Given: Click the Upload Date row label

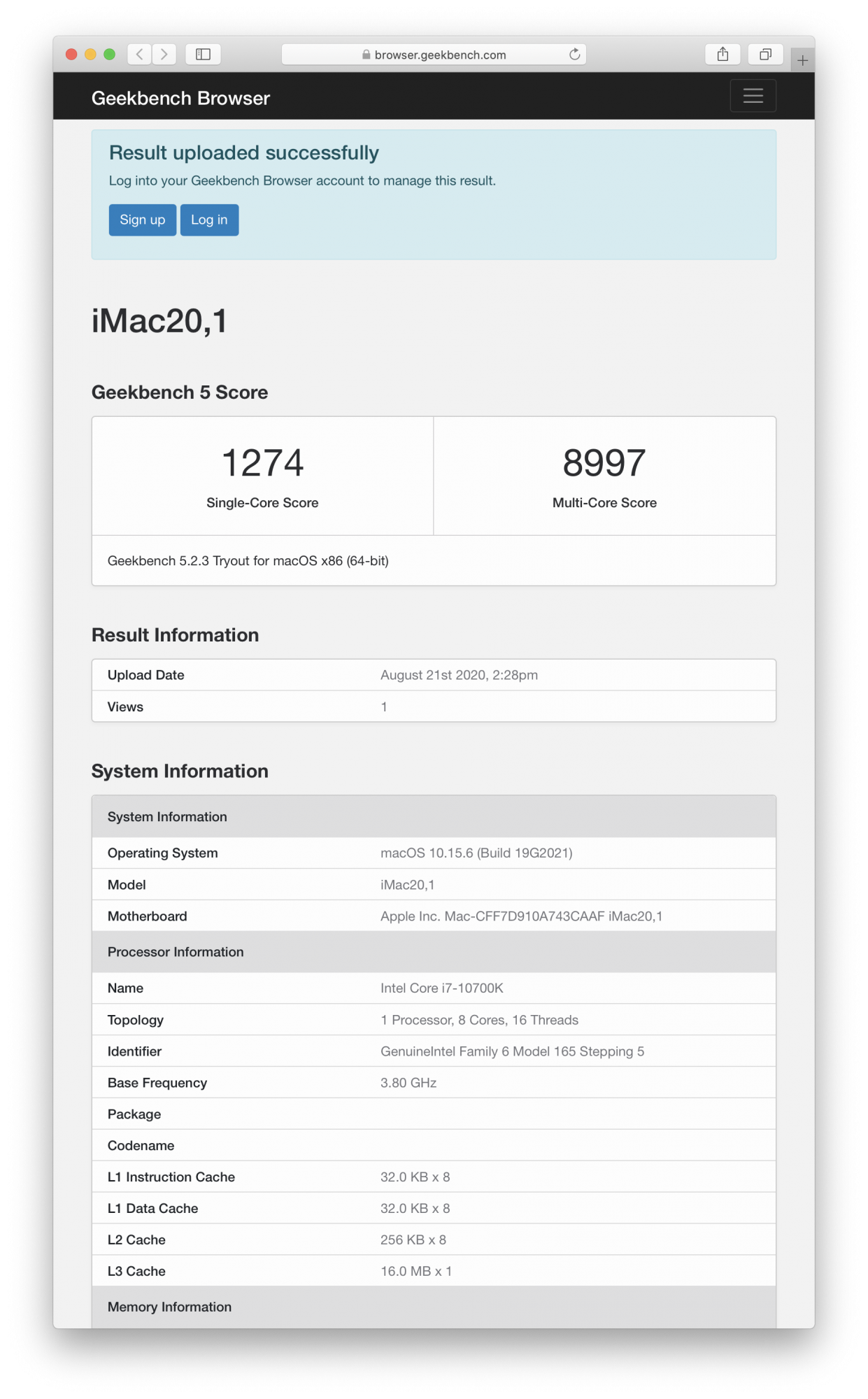Looking at the screenshot, I should [x=146, y=675].
